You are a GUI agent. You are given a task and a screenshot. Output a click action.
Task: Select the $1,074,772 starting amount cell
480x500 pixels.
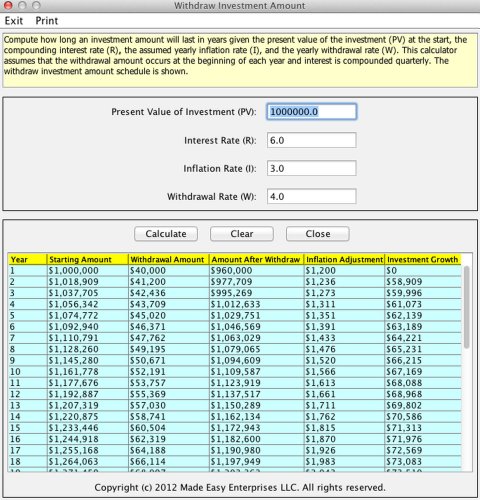88,315
